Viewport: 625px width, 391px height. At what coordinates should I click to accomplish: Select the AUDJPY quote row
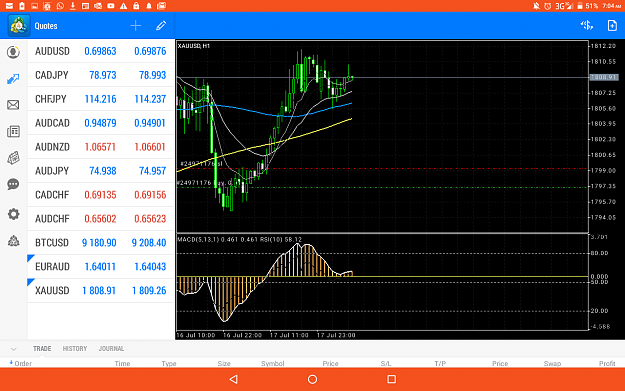(x=101, y=171)
